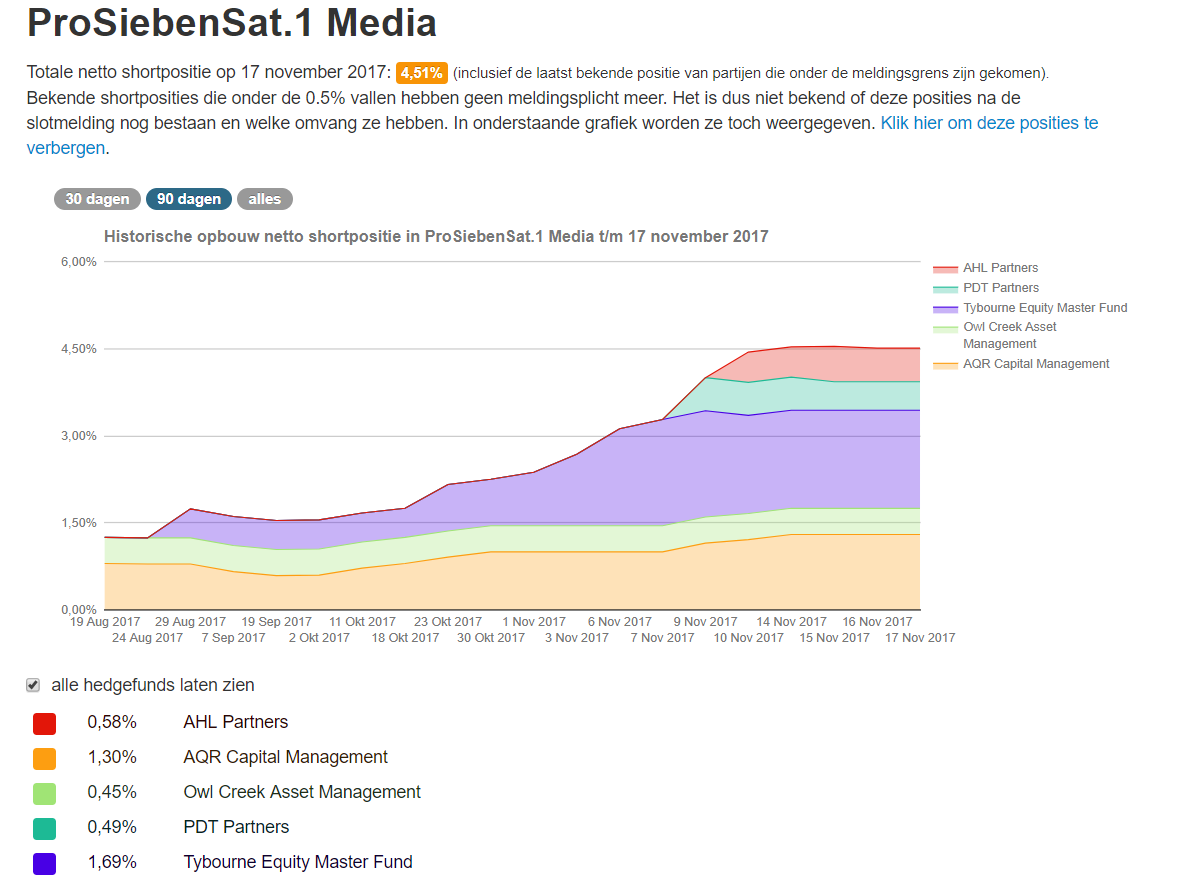Click the 0,45% value for Owl Creek
Image resolution: width=1200 pixels, height=894 pixels.
[x=112, y=792]
